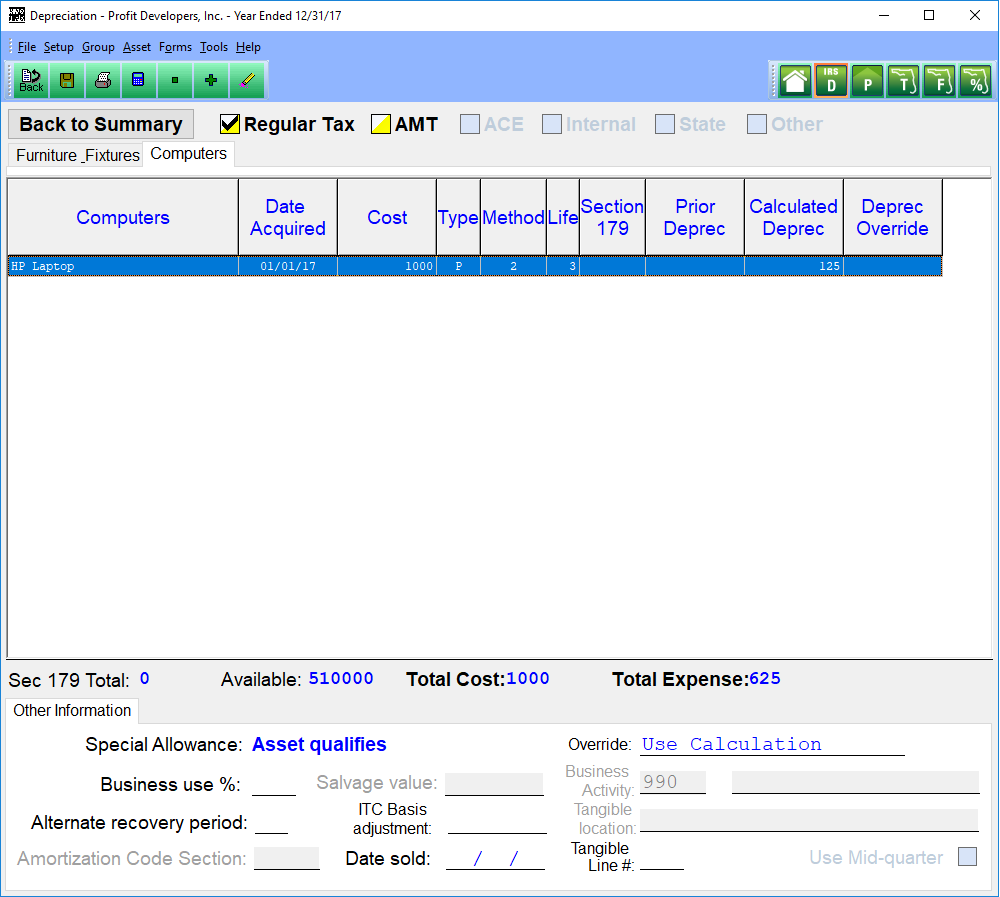The width and height of the screenshot is (1000, 897).
Task: Click the printer toolbar icon
Action: pos(103,80)
